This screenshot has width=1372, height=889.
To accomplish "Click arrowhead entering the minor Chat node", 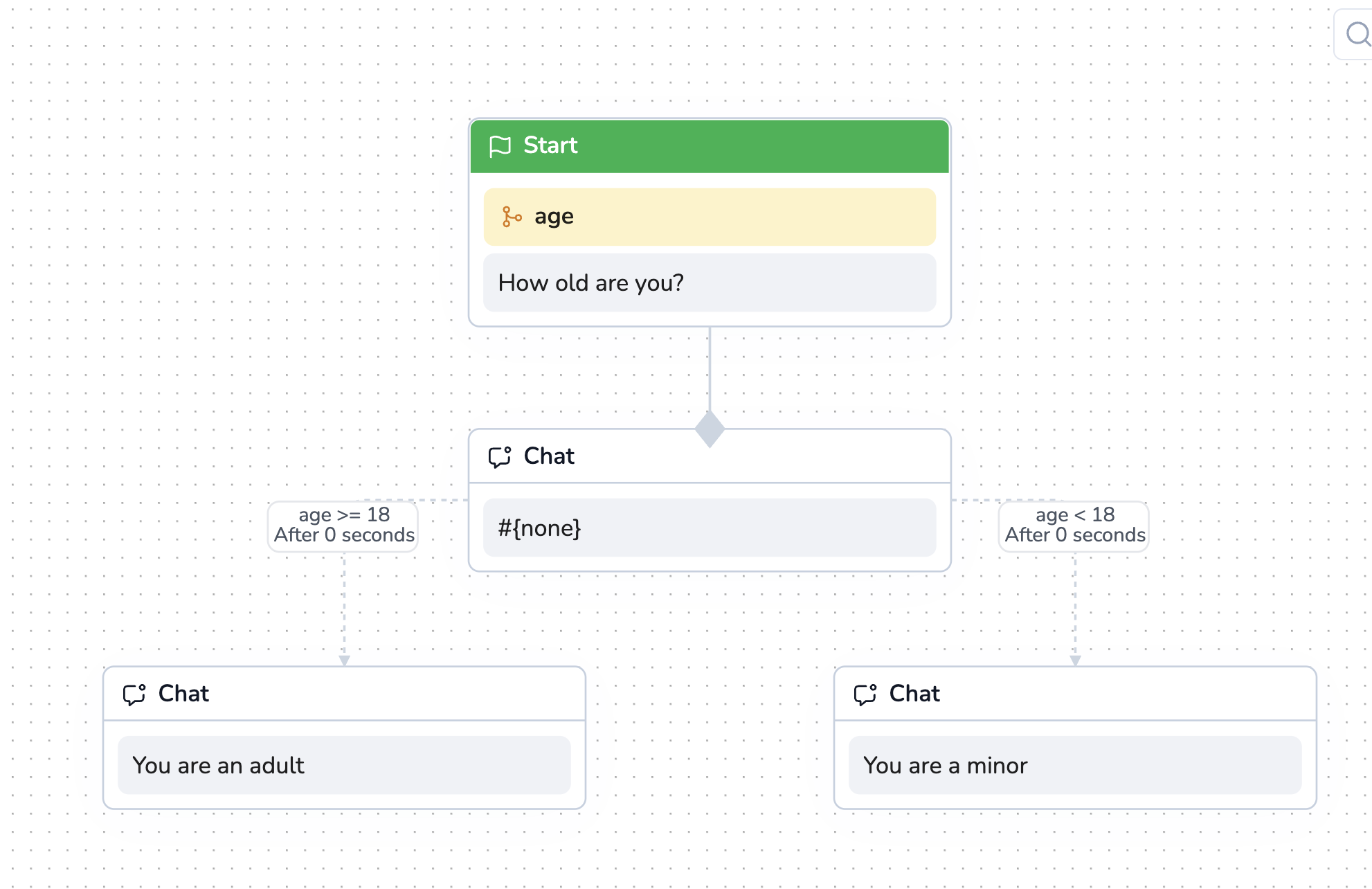I will tap(1075, 661).
